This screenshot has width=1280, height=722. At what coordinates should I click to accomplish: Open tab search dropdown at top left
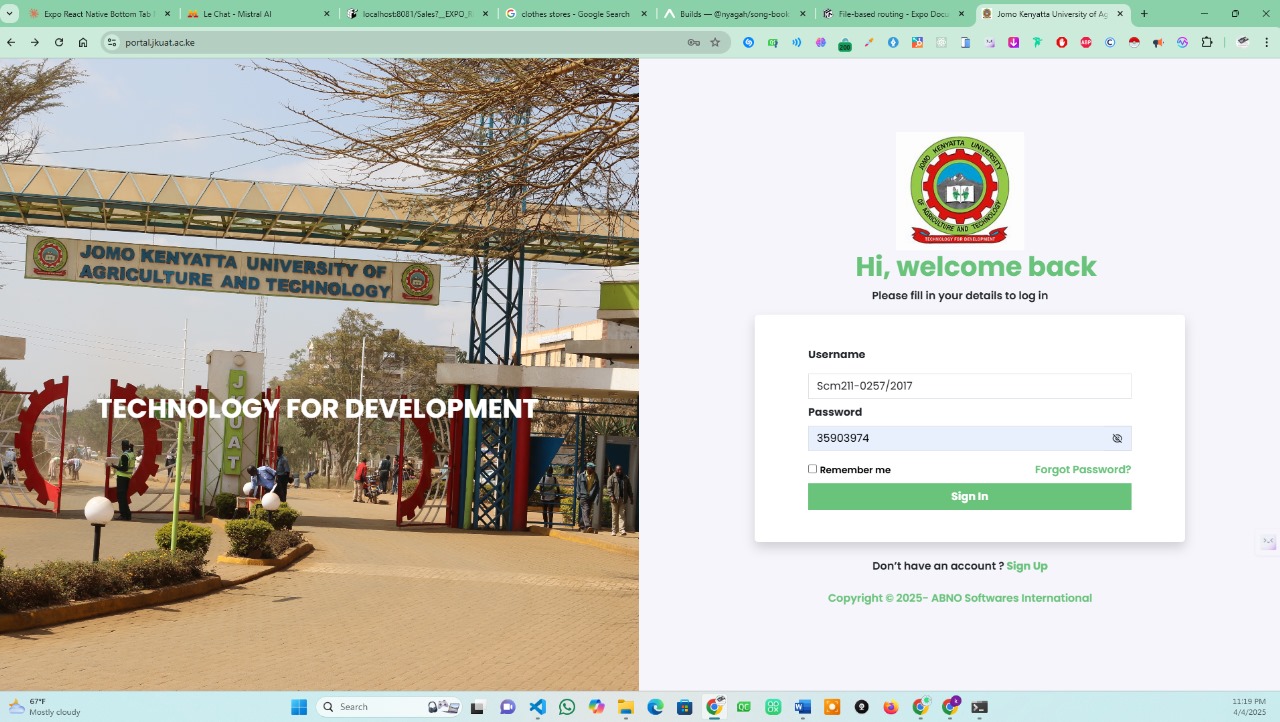[x=11, y=14]
